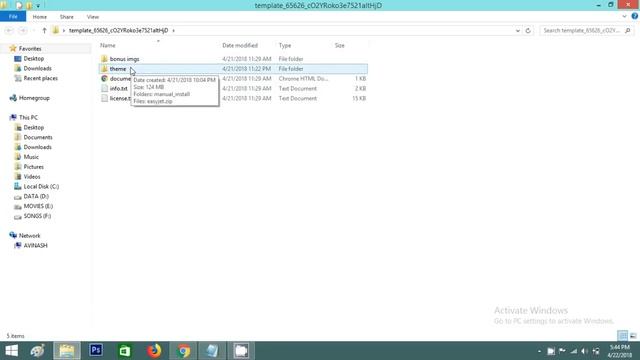Go up one folder level

tap(44, 31)
